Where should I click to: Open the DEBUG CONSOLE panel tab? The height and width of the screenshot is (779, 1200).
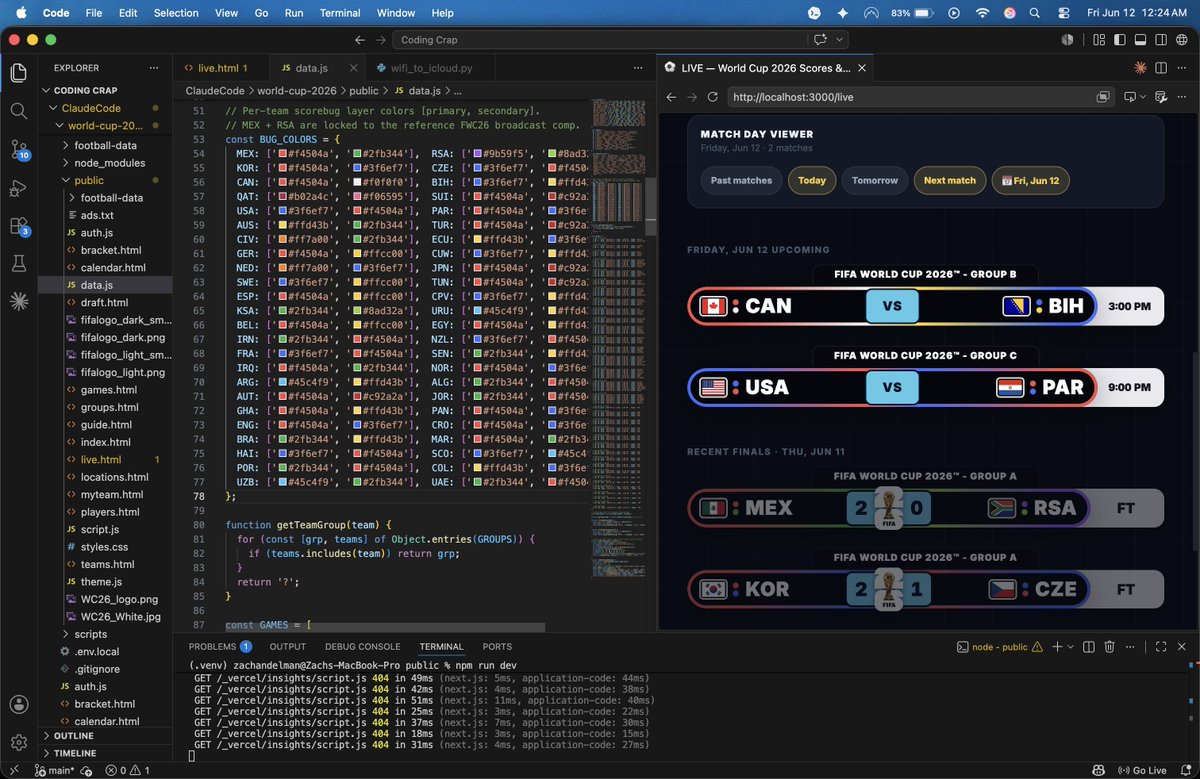tap(362, 647)
